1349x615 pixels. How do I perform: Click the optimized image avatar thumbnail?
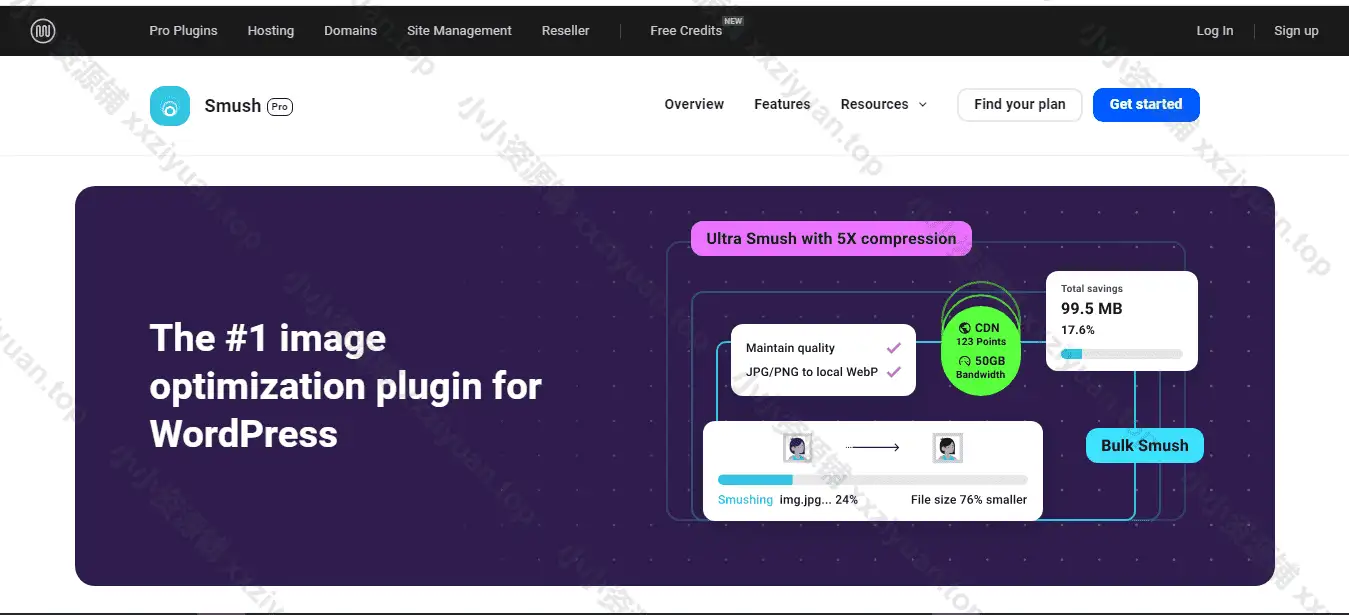(x=947, y=448)
